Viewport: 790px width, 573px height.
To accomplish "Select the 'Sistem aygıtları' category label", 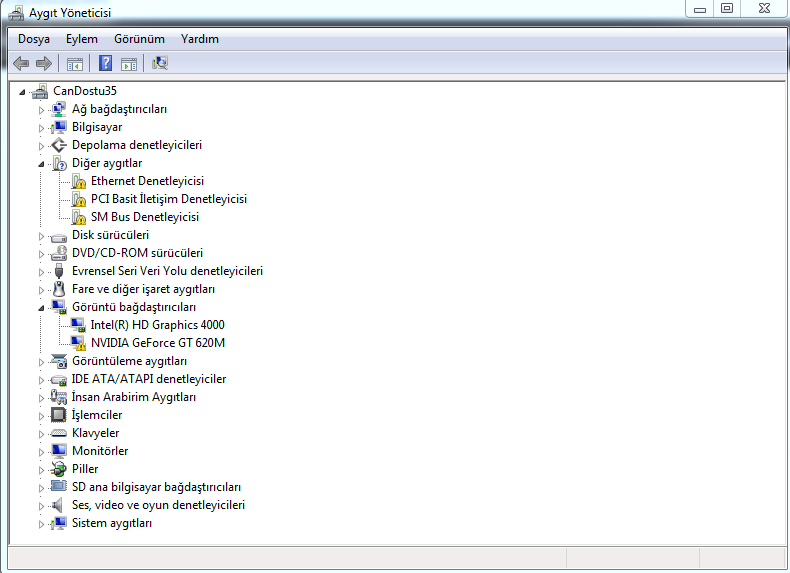I will (x=111, y=523).
